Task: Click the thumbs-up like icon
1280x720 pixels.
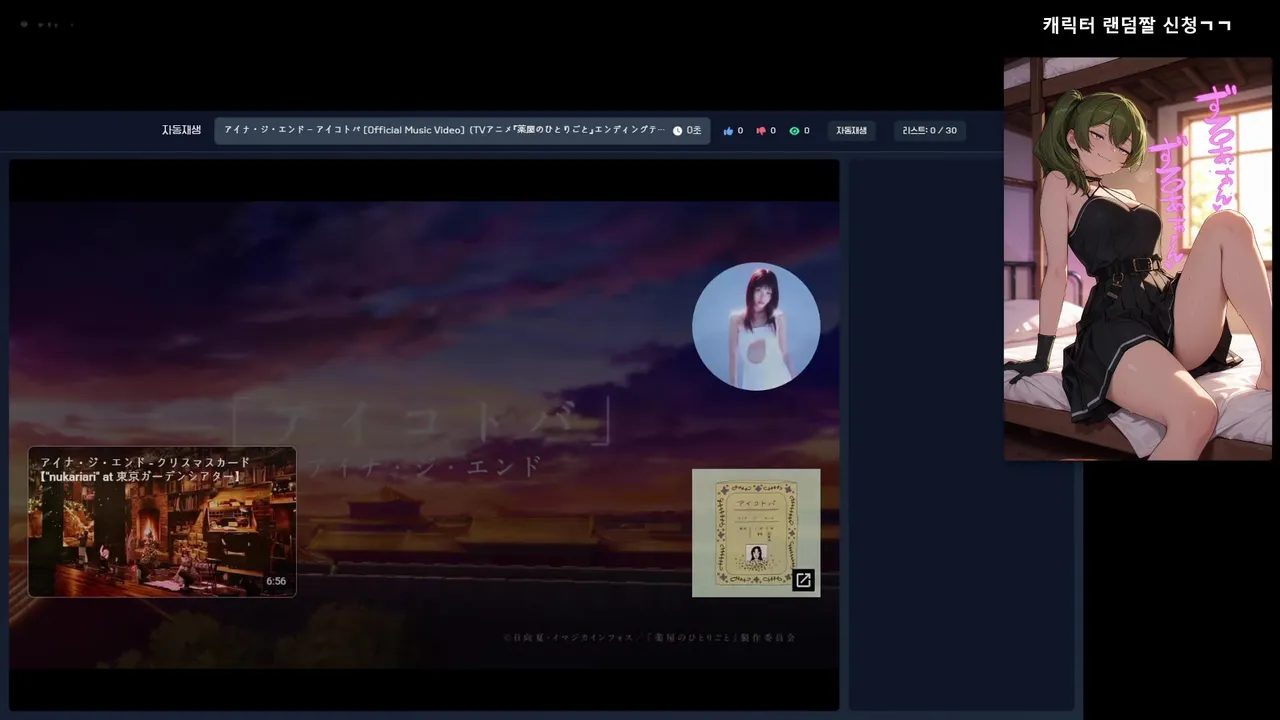Action: [728, 131]
